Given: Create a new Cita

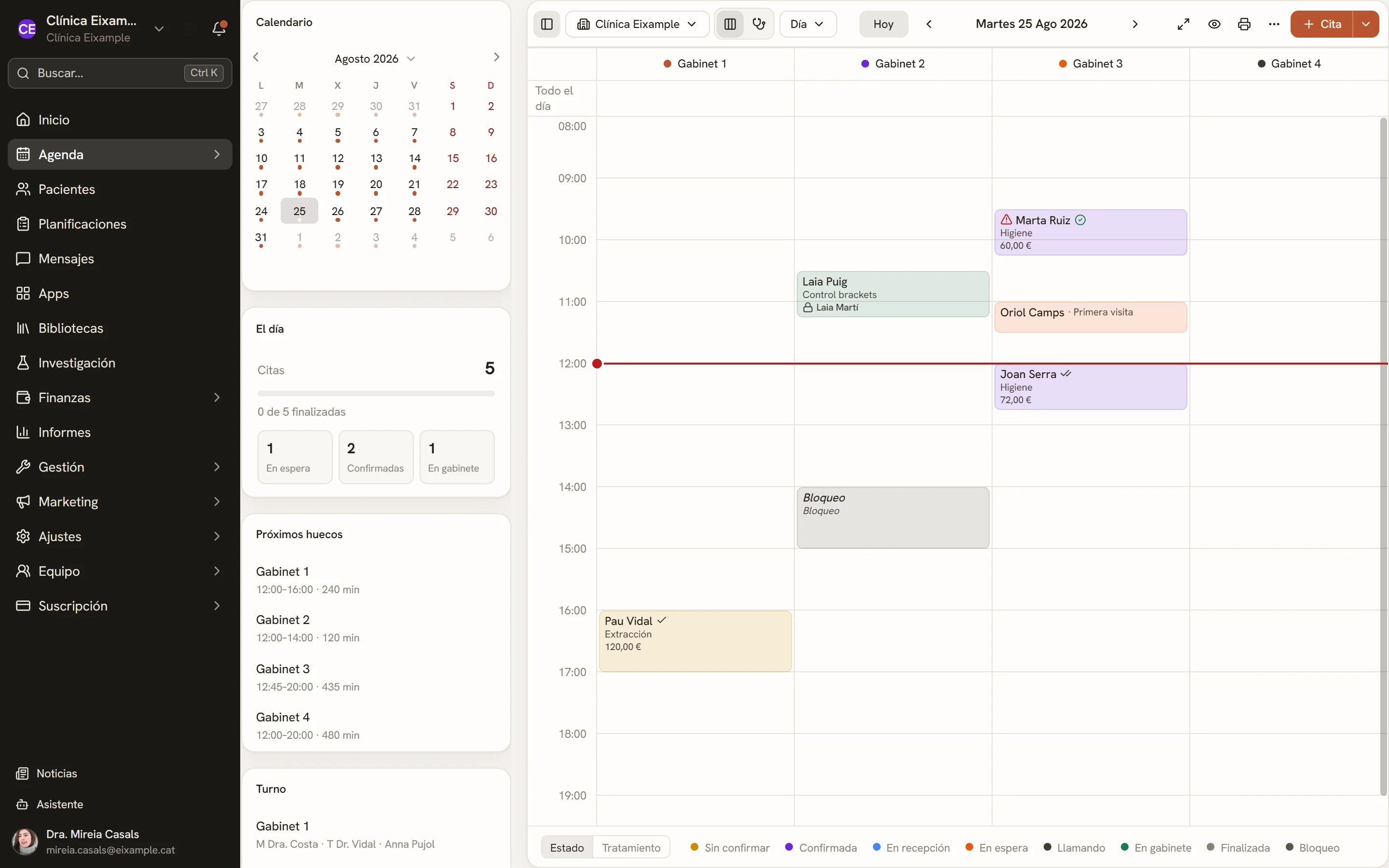Looking at the screenshot, I should coord(1321,24).
